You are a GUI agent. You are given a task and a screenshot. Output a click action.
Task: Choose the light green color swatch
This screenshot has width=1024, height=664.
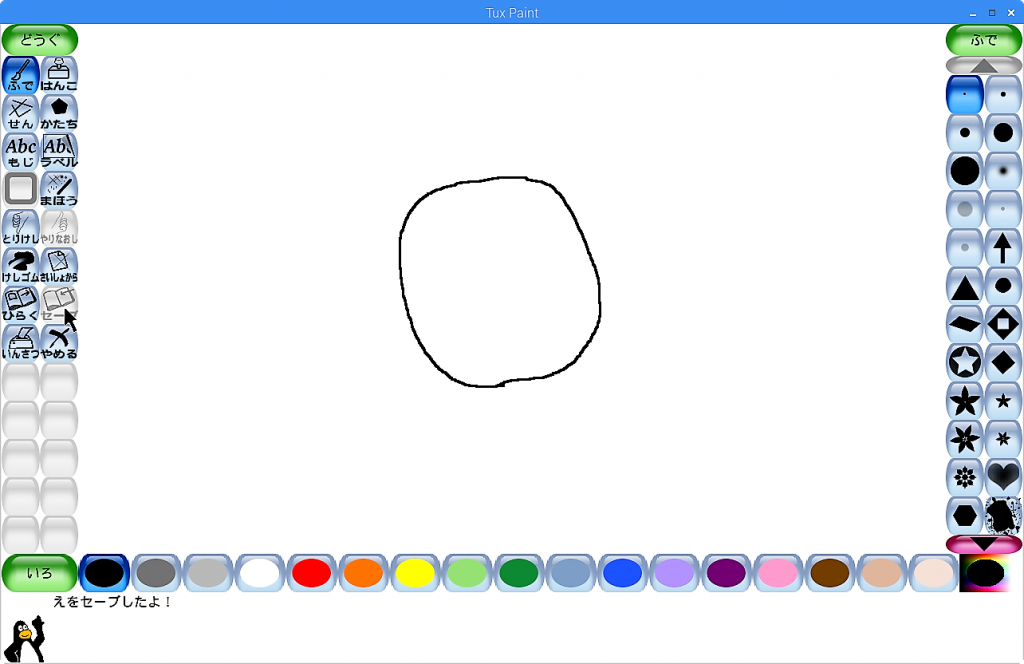pos(467,573)
